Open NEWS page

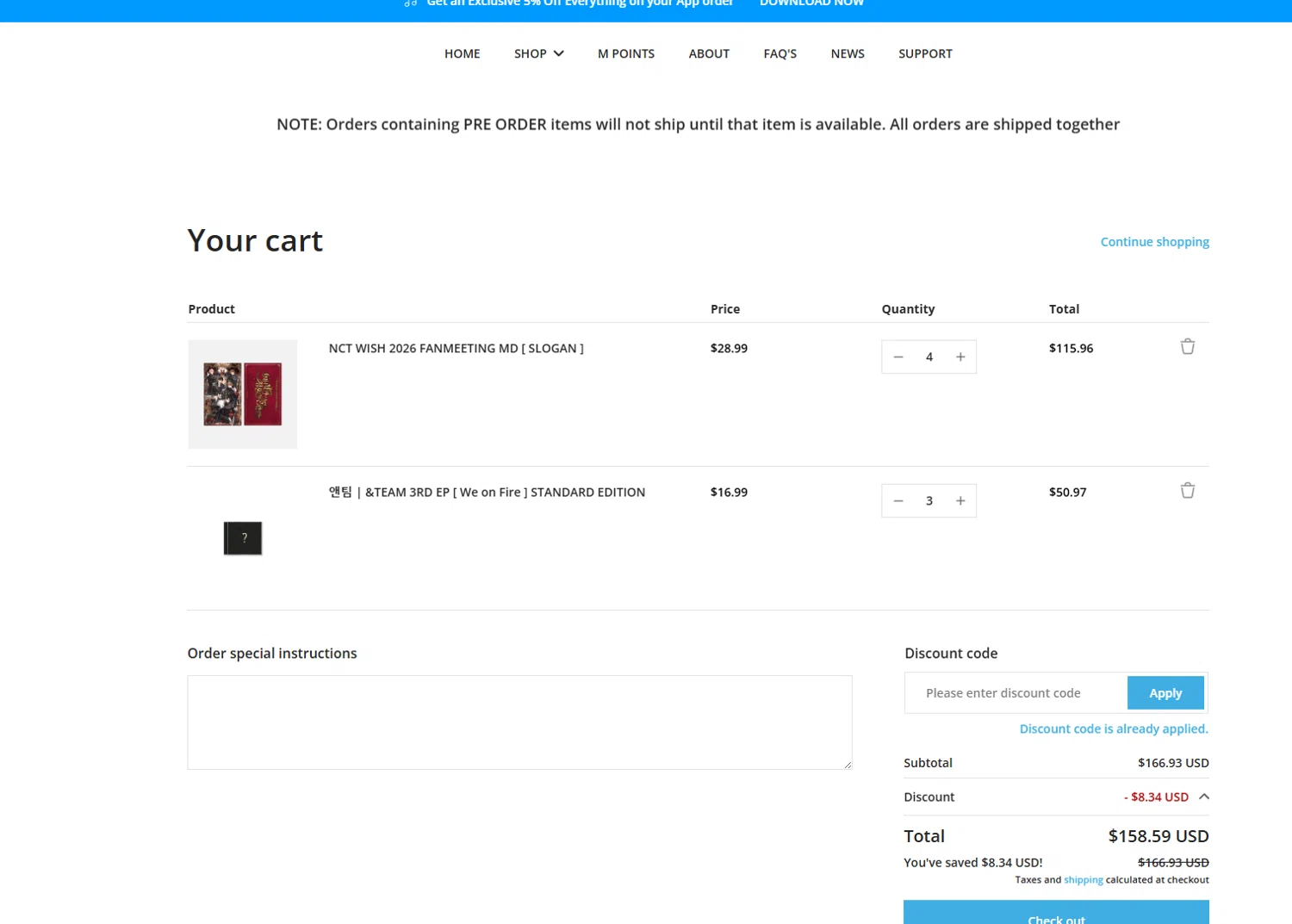(x=848, y=53)
